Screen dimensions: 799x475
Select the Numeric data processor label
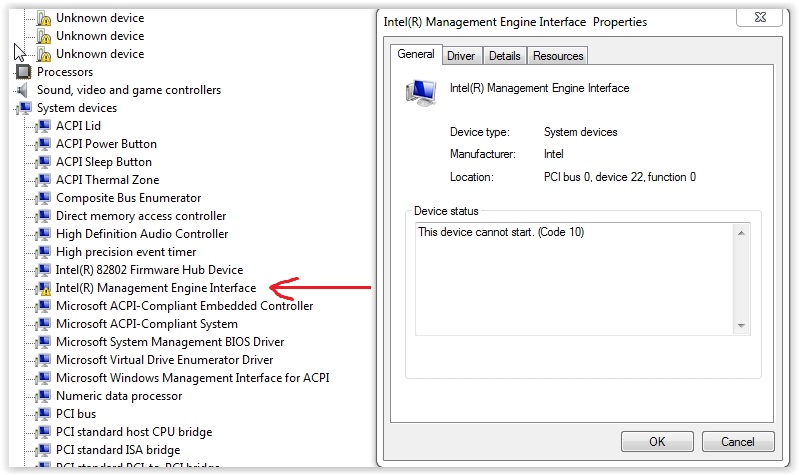tap(119, 396)
